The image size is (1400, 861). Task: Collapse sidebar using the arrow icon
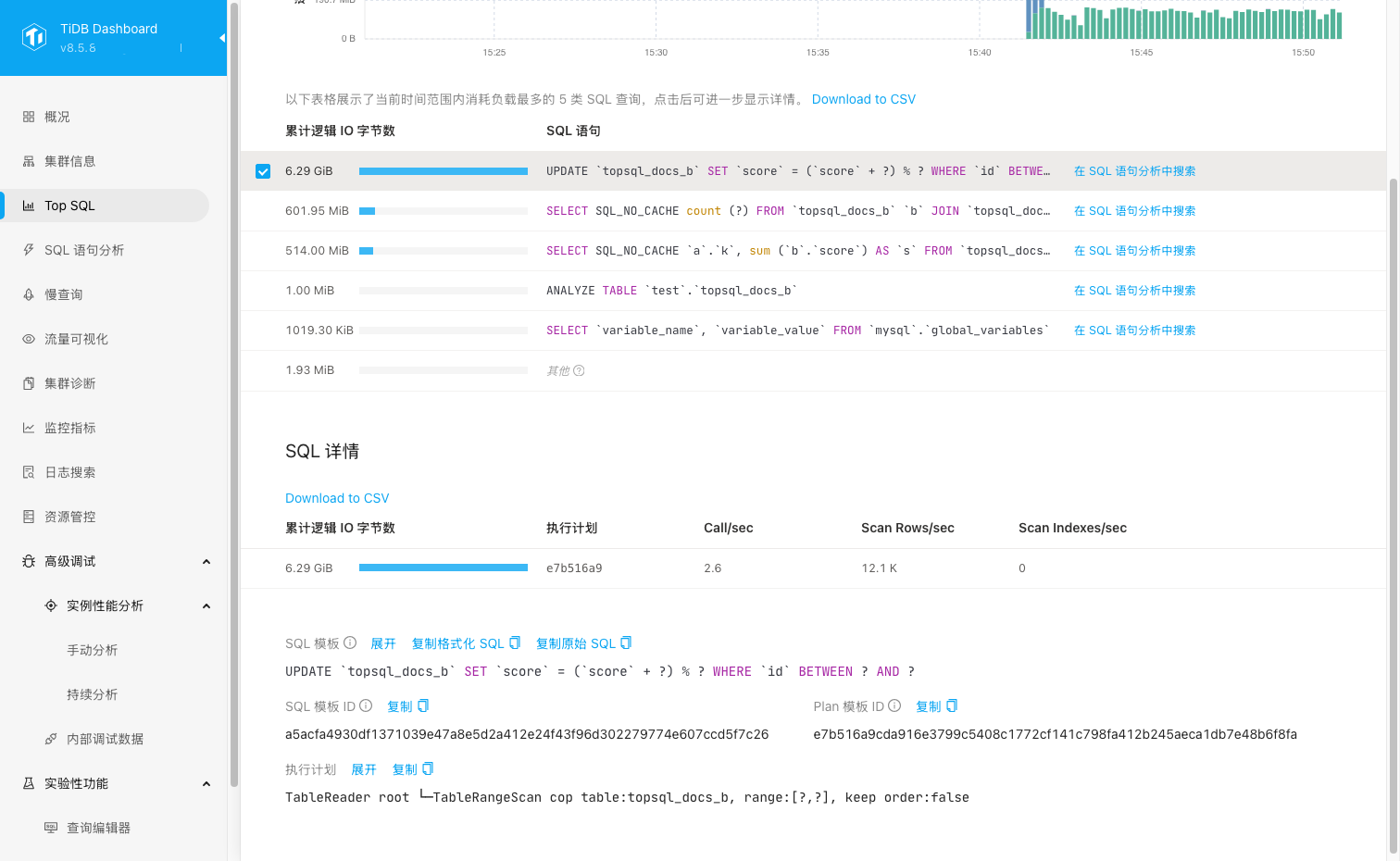pyautogui.click(x=222, y=38)
